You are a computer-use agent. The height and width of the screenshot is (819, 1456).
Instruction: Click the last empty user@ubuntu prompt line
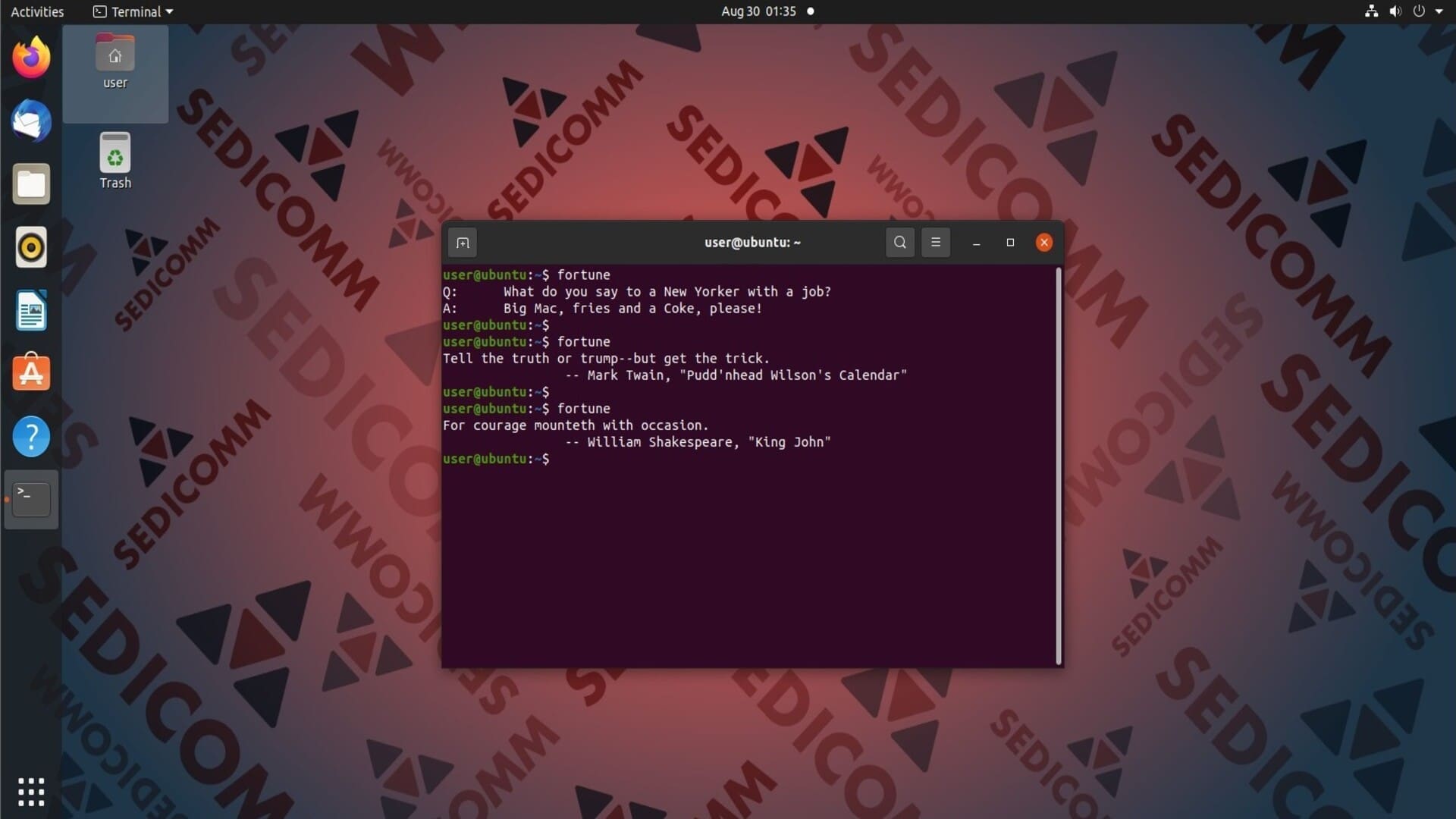pyautogui.click(x=496, y=459)
